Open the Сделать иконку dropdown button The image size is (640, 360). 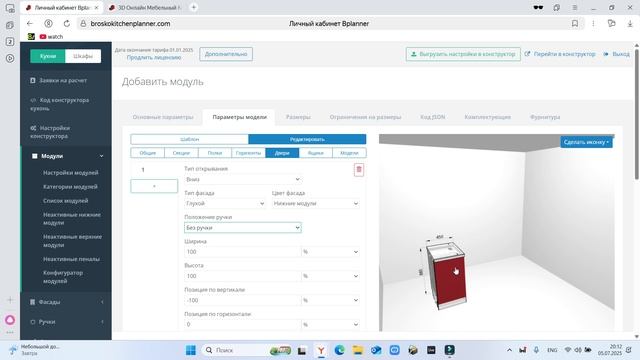587,142
